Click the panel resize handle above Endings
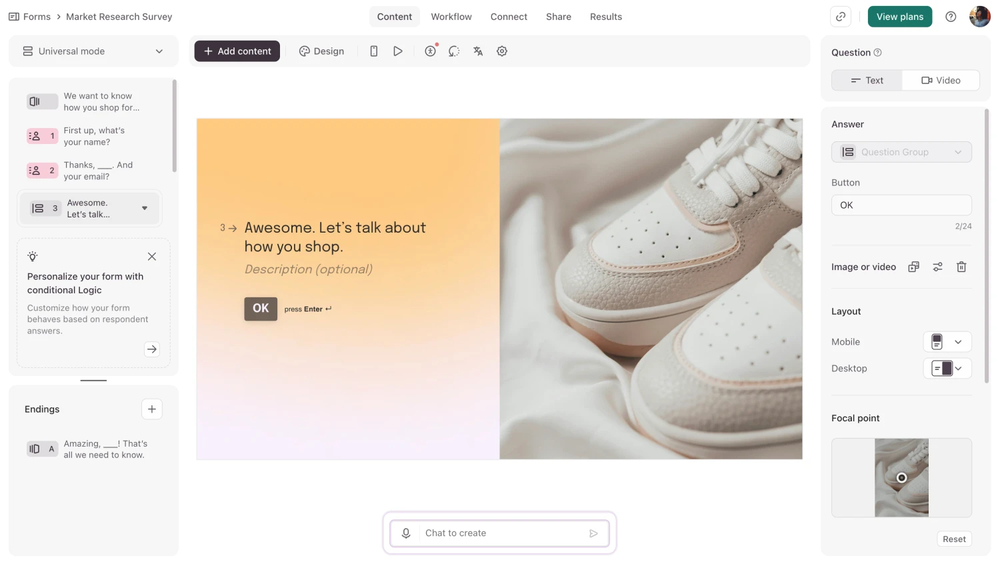1000x564 pixels. (93, 380)
